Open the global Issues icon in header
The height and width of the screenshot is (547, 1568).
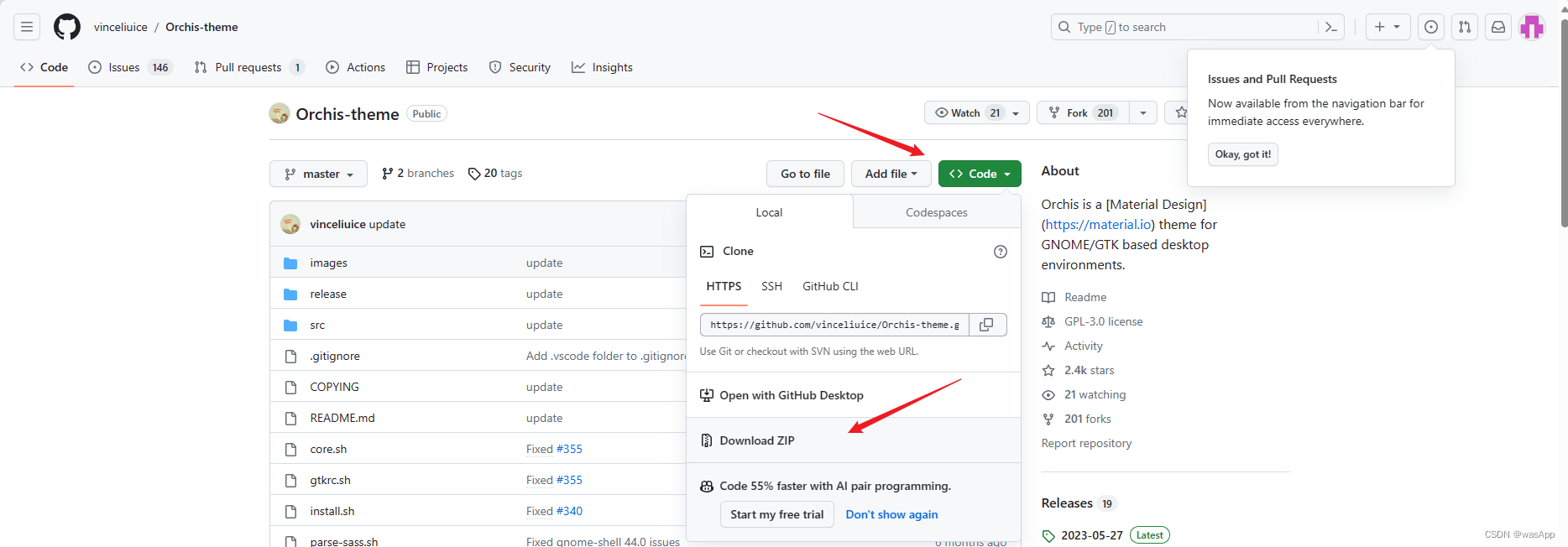1431,27
